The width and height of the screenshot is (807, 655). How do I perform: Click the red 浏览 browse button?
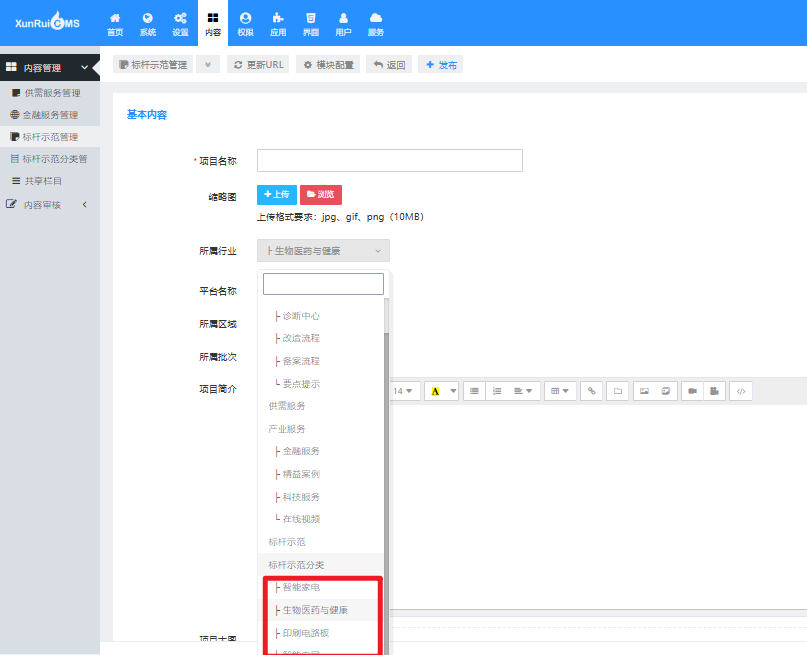[x=320, y=195]
